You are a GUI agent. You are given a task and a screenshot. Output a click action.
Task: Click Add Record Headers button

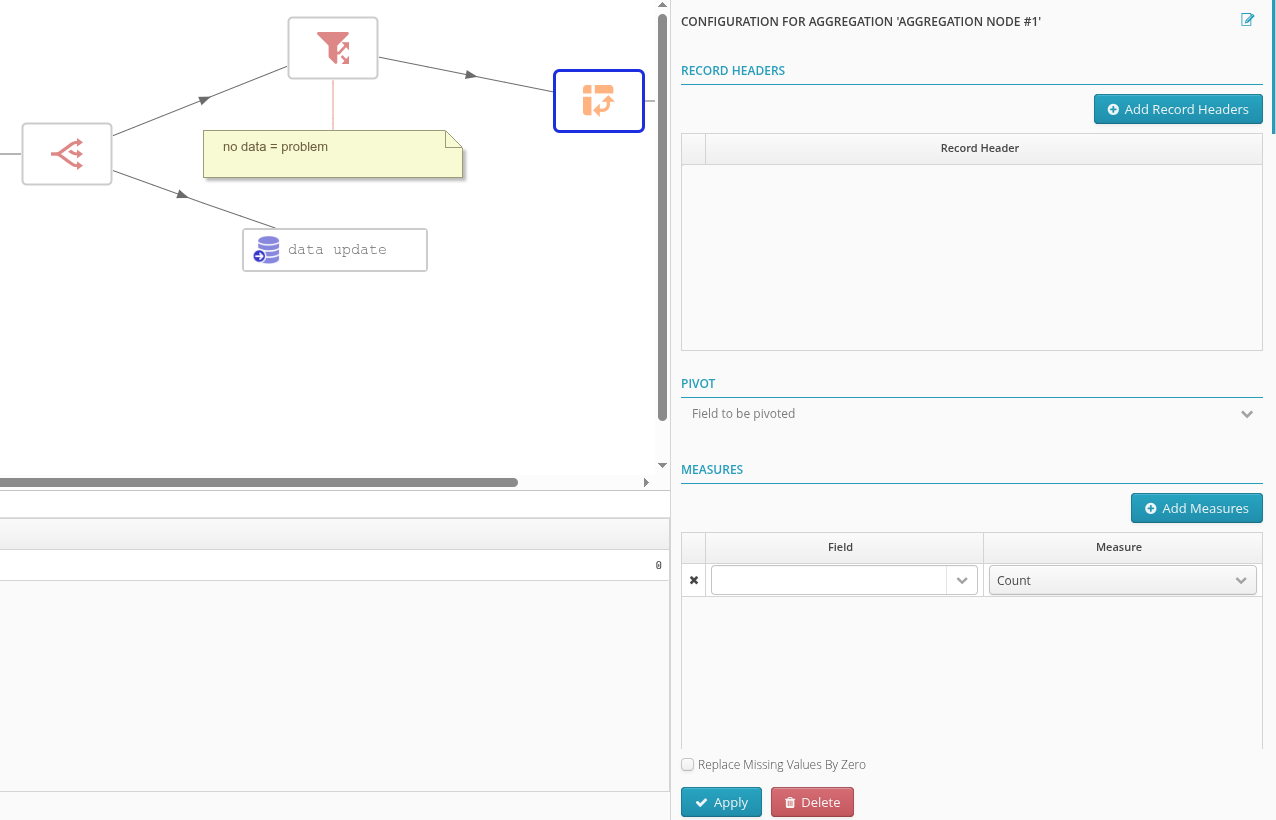coord(1178,109)
